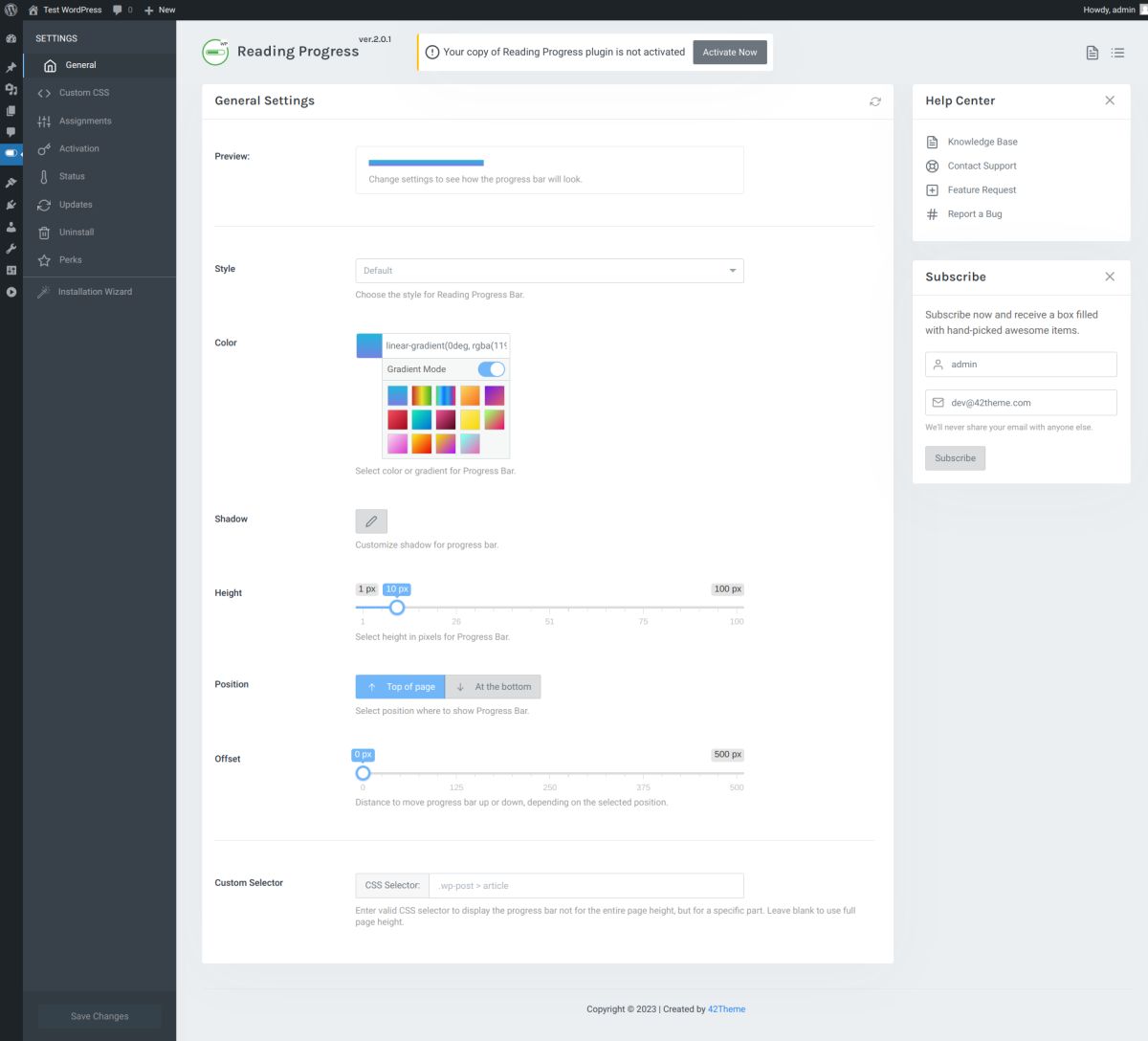Click the comments bubble in top admin bar
The height and width of the screenshot is (1041, 1148).
point(118,10)
